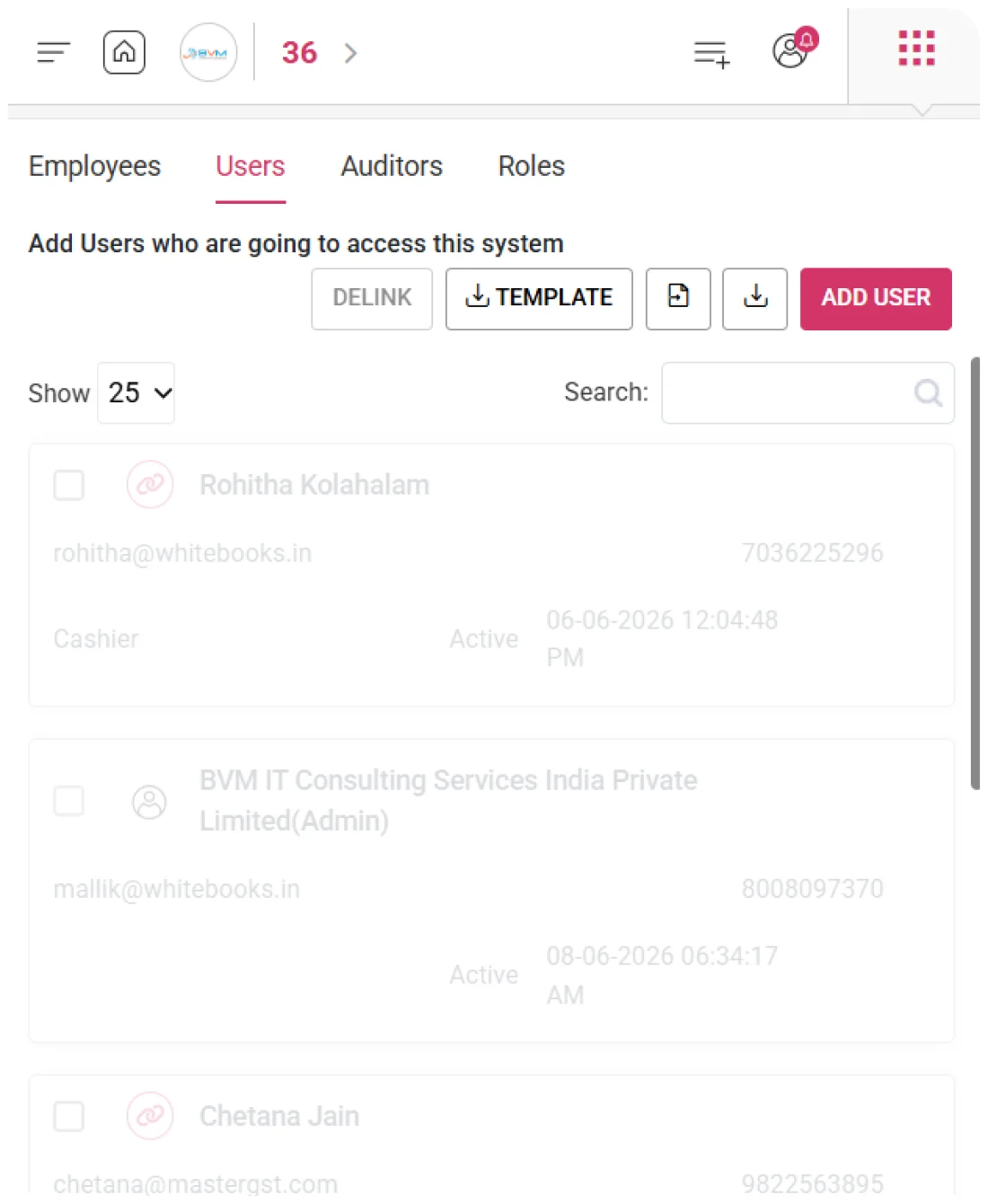Tick the checkbox for BVM IT Consulting
This screenshot has height=1204, width=988.
point(69,800)
